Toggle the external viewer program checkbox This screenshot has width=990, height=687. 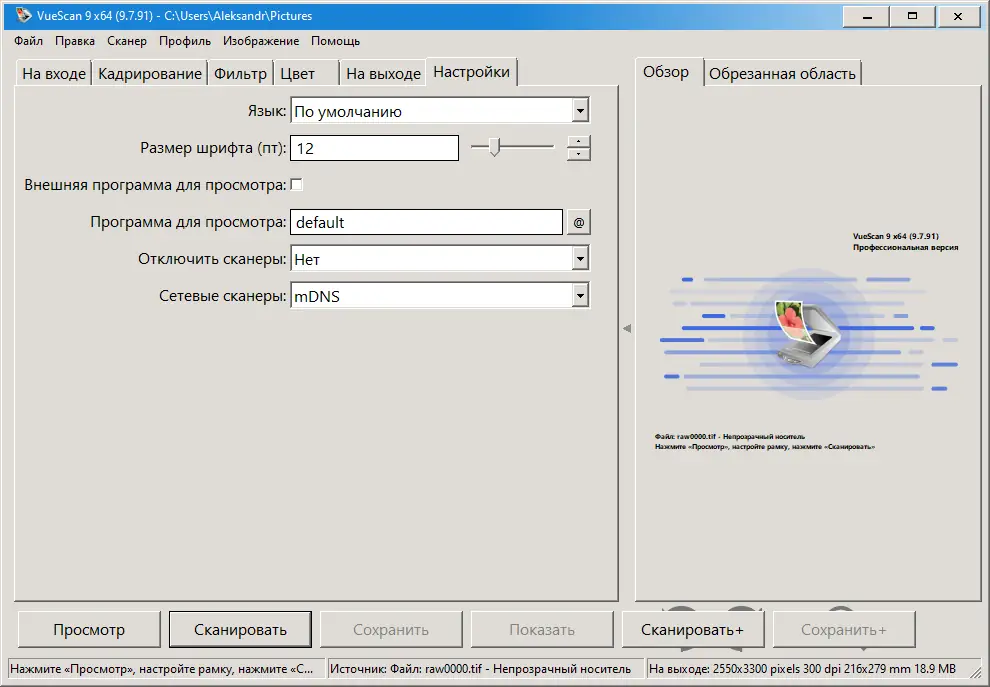click(296, 184)
